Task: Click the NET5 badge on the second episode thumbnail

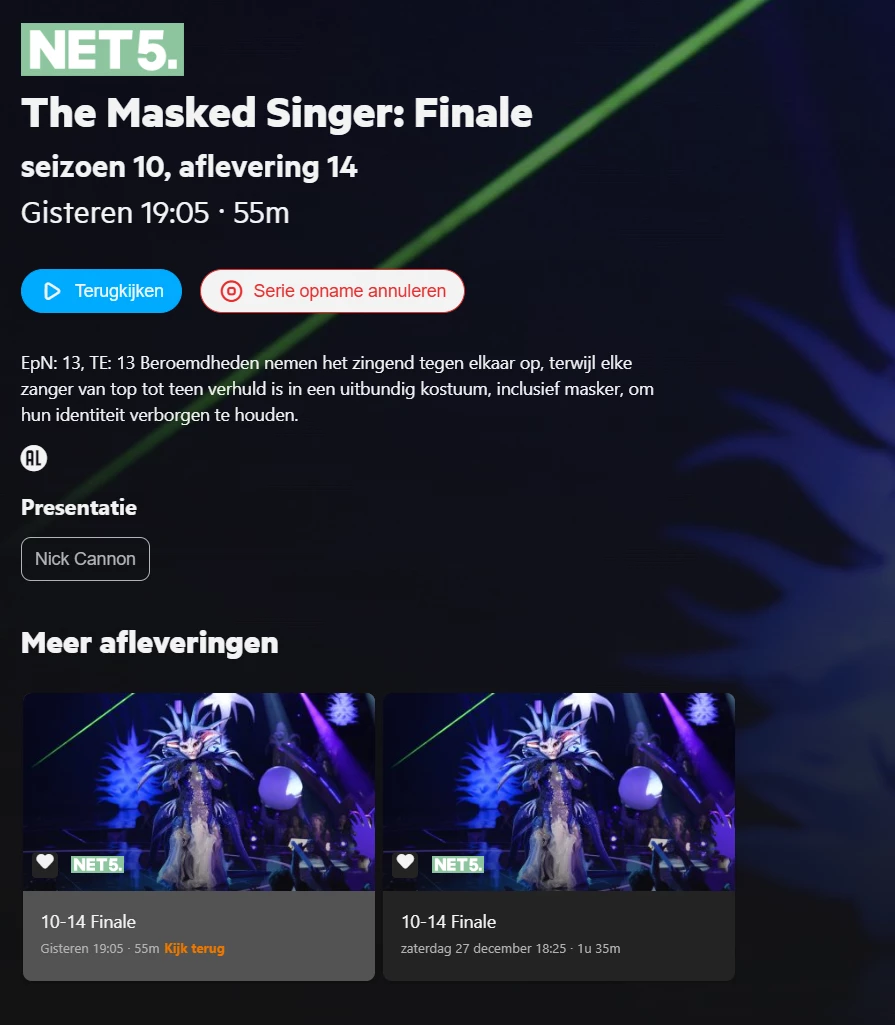Action: click(x=458, y=864)
